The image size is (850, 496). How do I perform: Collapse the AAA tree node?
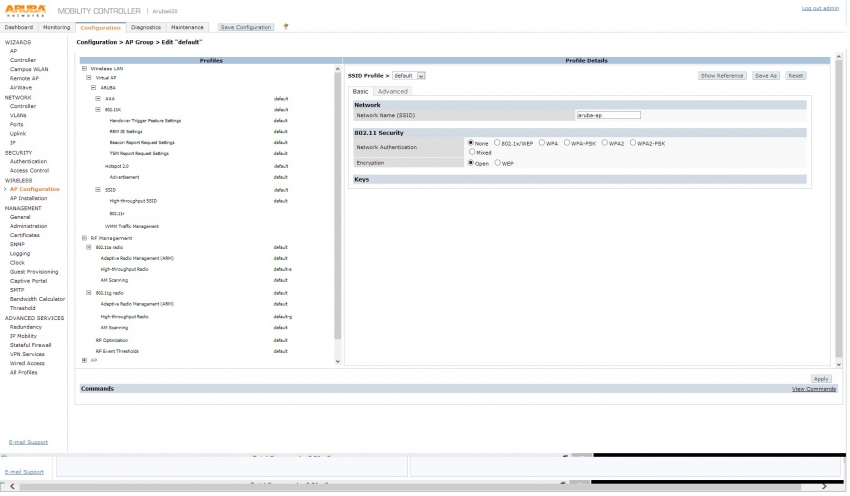[98, 99]
